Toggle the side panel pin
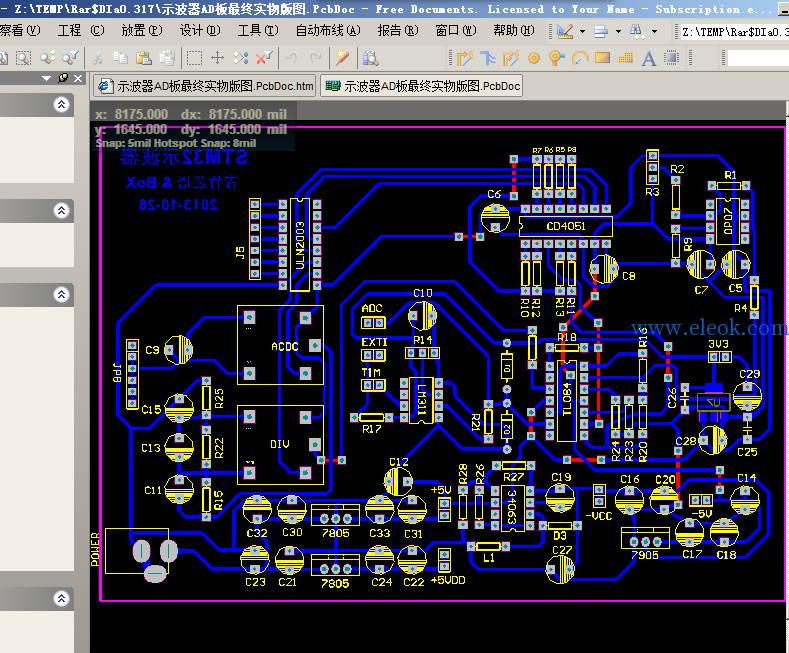This screenshot has height=653, width=789. [x=63, y=78]
